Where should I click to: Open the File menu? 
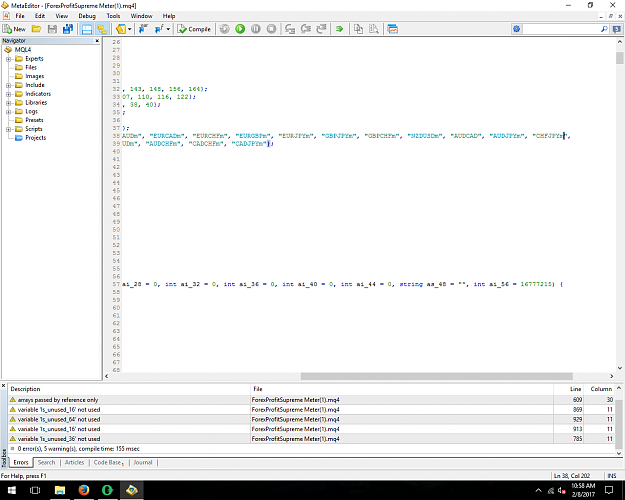click(x=20, y=16)
